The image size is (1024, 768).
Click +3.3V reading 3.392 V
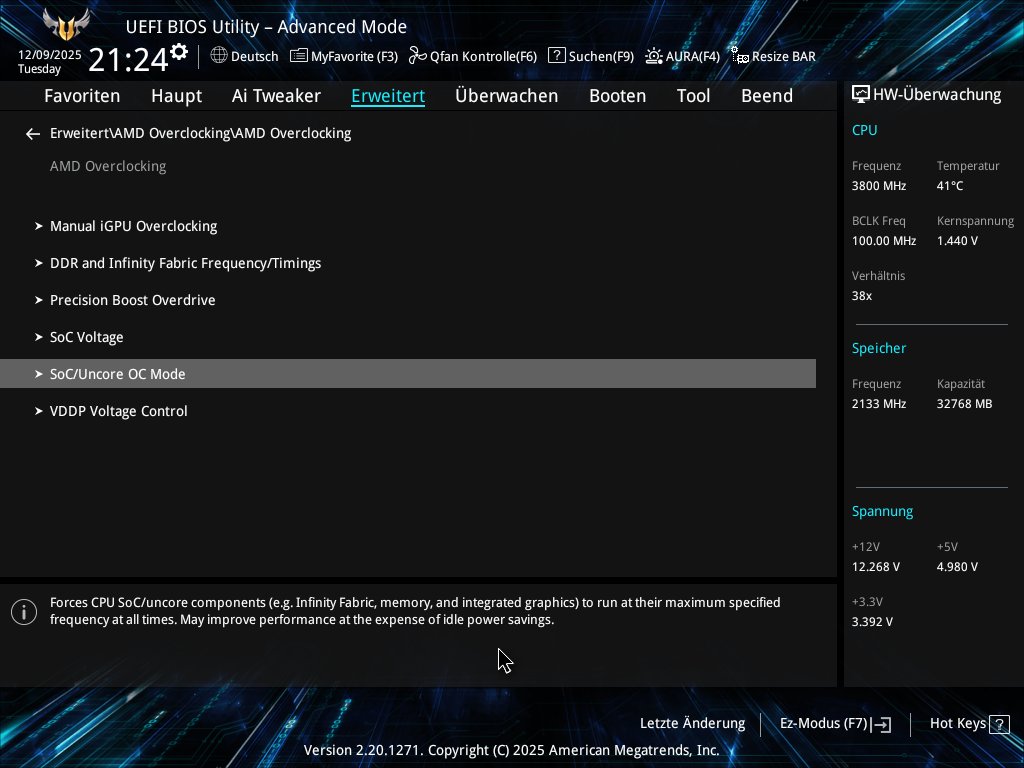(872, 622)
